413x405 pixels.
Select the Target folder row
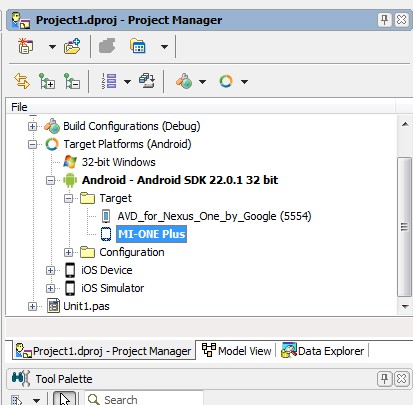coord(116,198)
